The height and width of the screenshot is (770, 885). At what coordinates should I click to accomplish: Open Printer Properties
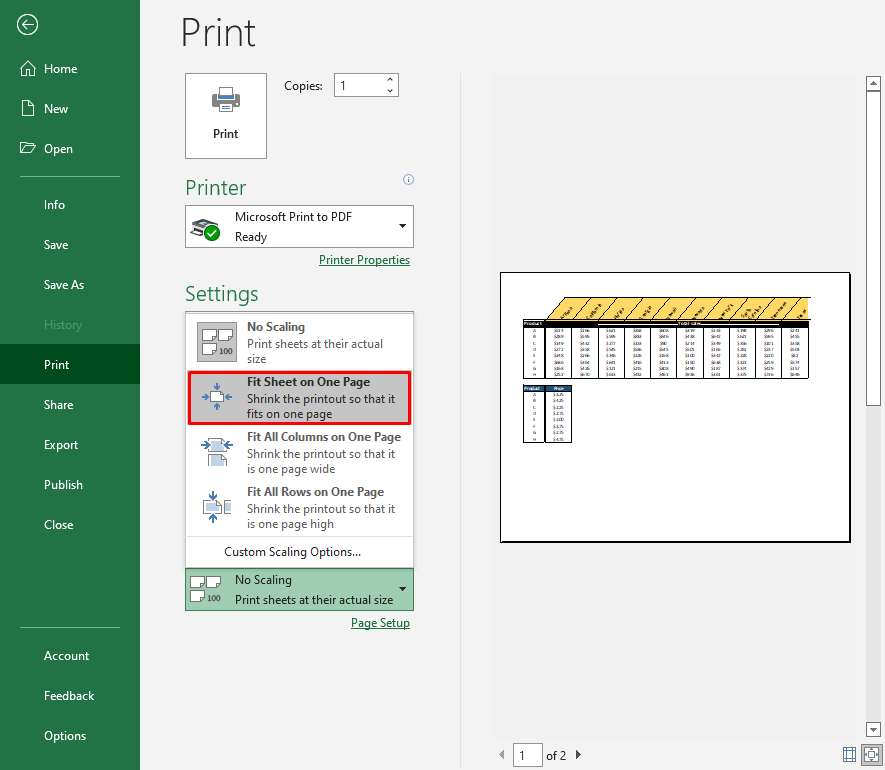(x=364, y=259)
